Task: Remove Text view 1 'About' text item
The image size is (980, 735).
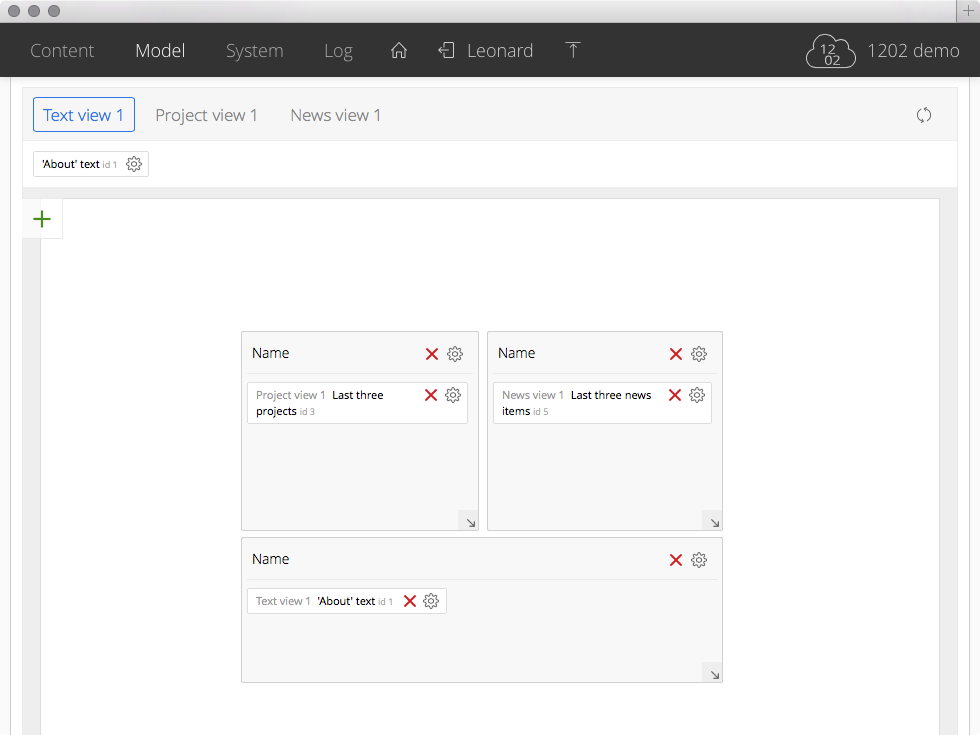Action: 410,601
